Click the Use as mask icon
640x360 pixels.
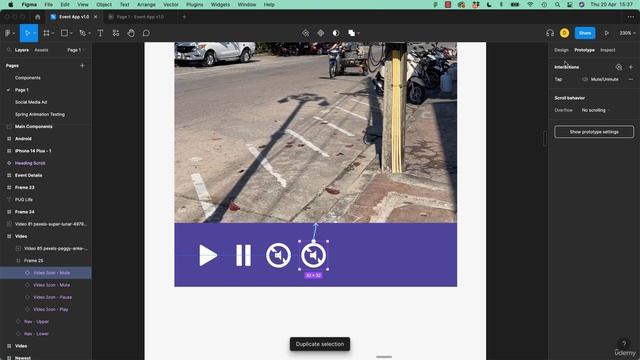point(336,33)
